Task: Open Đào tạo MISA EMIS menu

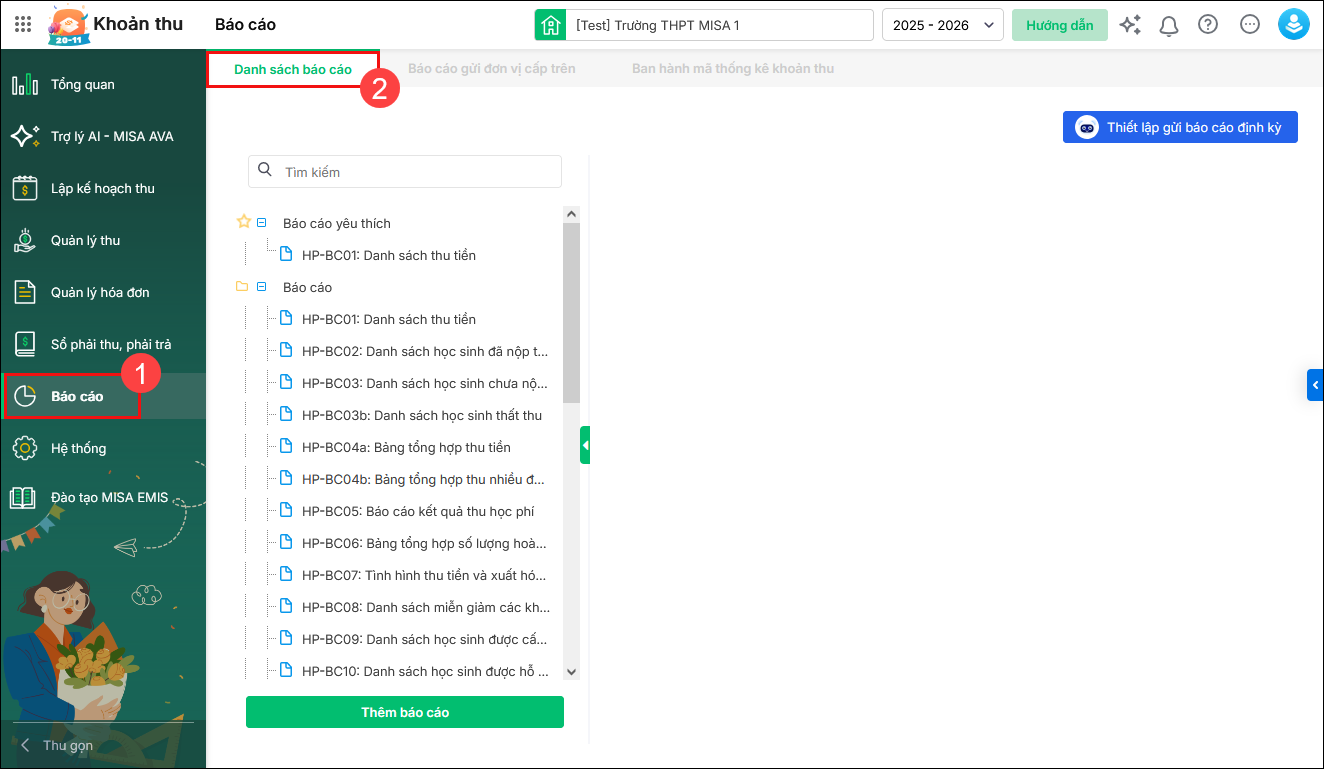Action: tap(103, 497)
